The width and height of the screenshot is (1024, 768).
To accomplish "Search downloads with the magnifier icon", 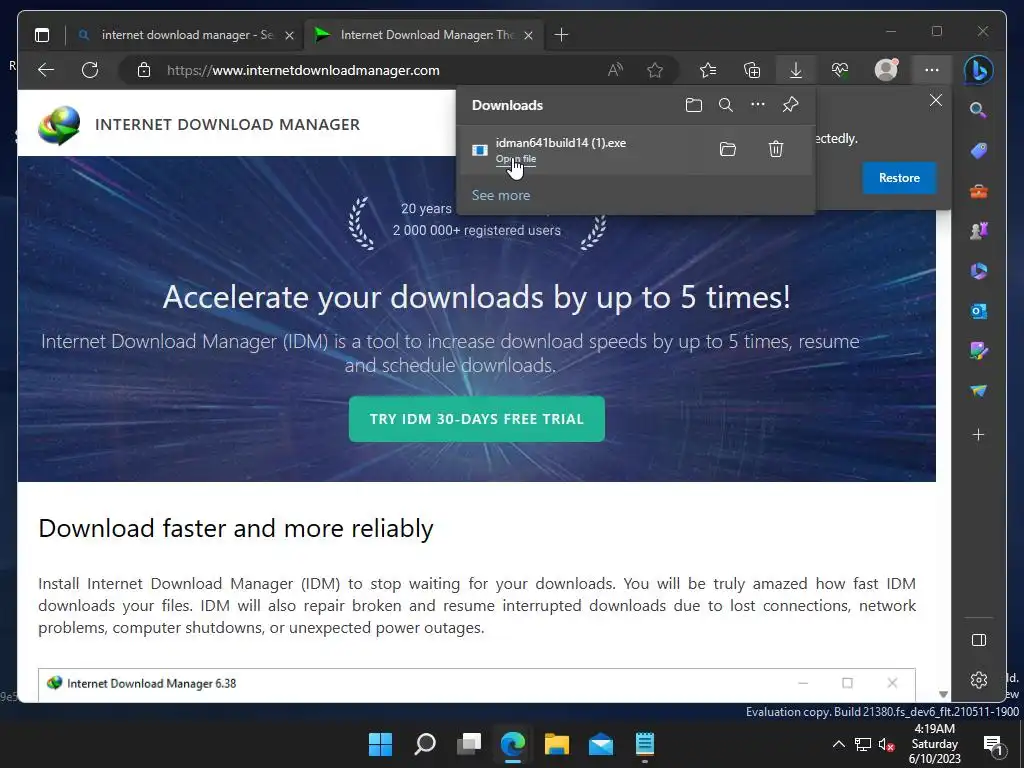I will 726,105.
